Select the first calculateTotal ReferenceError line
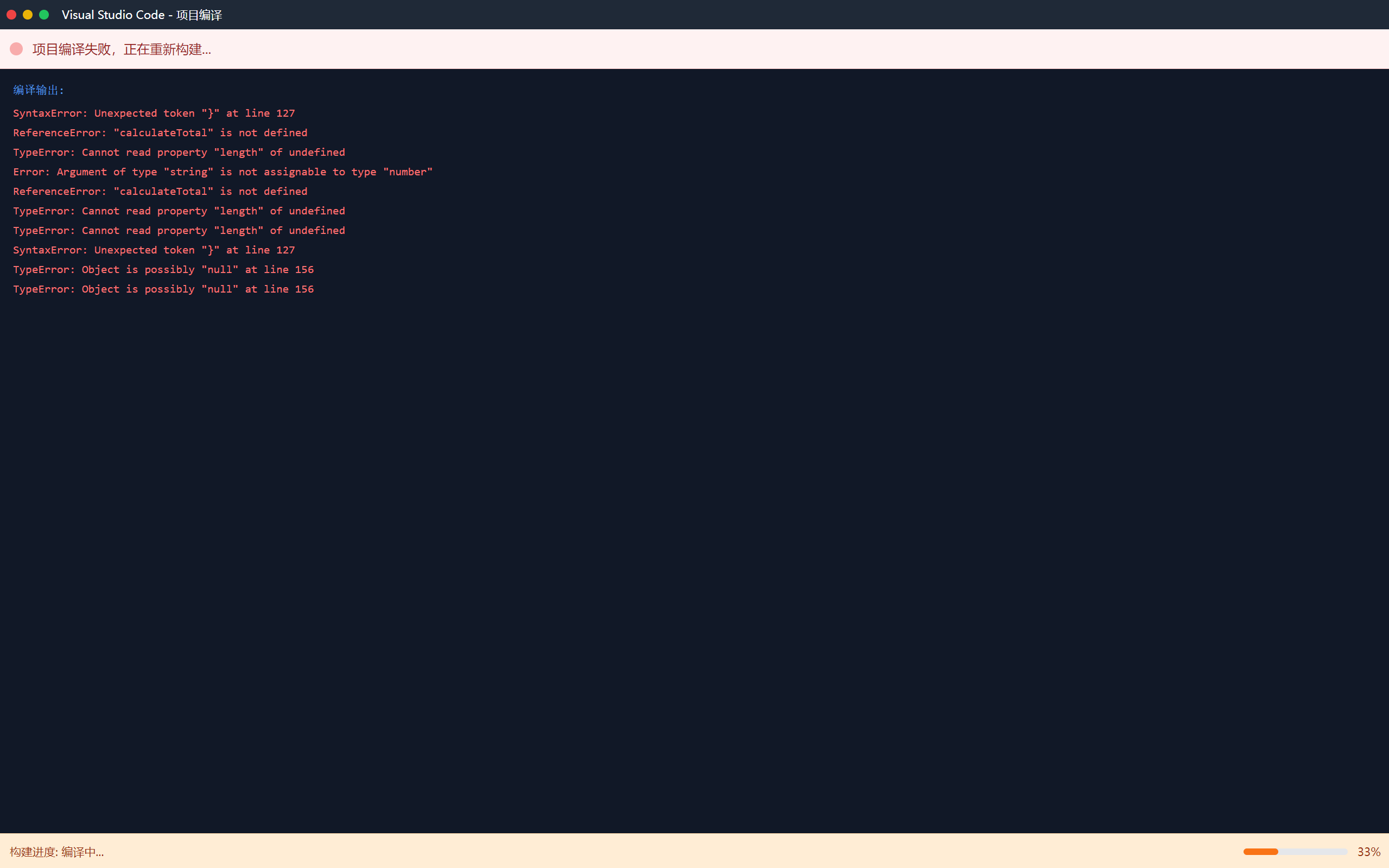This screenshot has width=1389, height=868. [x=160, y=132]
